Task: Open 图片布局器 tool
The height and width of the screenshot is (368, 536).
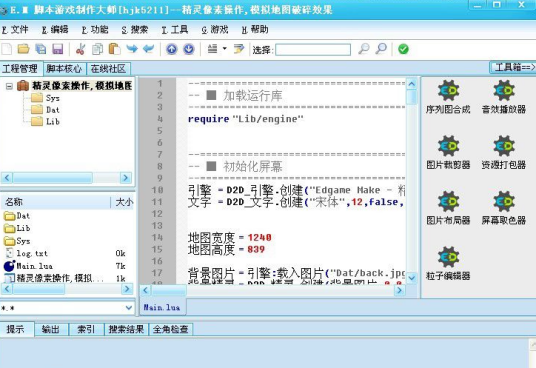Action: click(448, 208)
